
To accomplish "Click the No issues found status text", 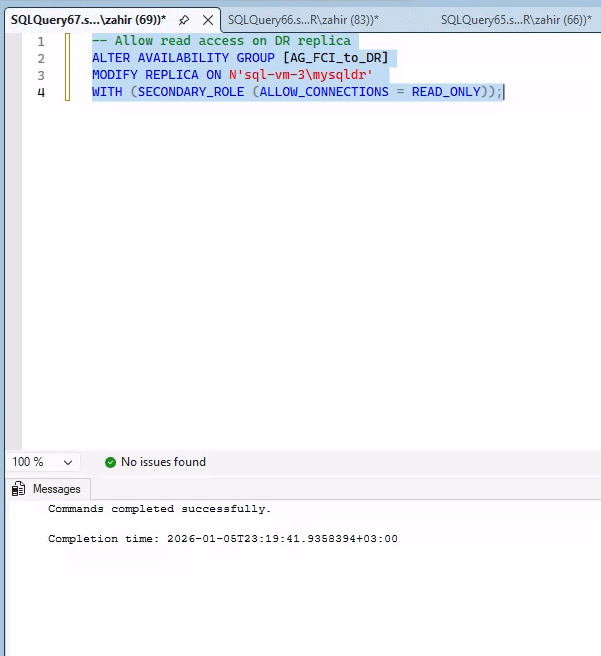I will 163,462.
